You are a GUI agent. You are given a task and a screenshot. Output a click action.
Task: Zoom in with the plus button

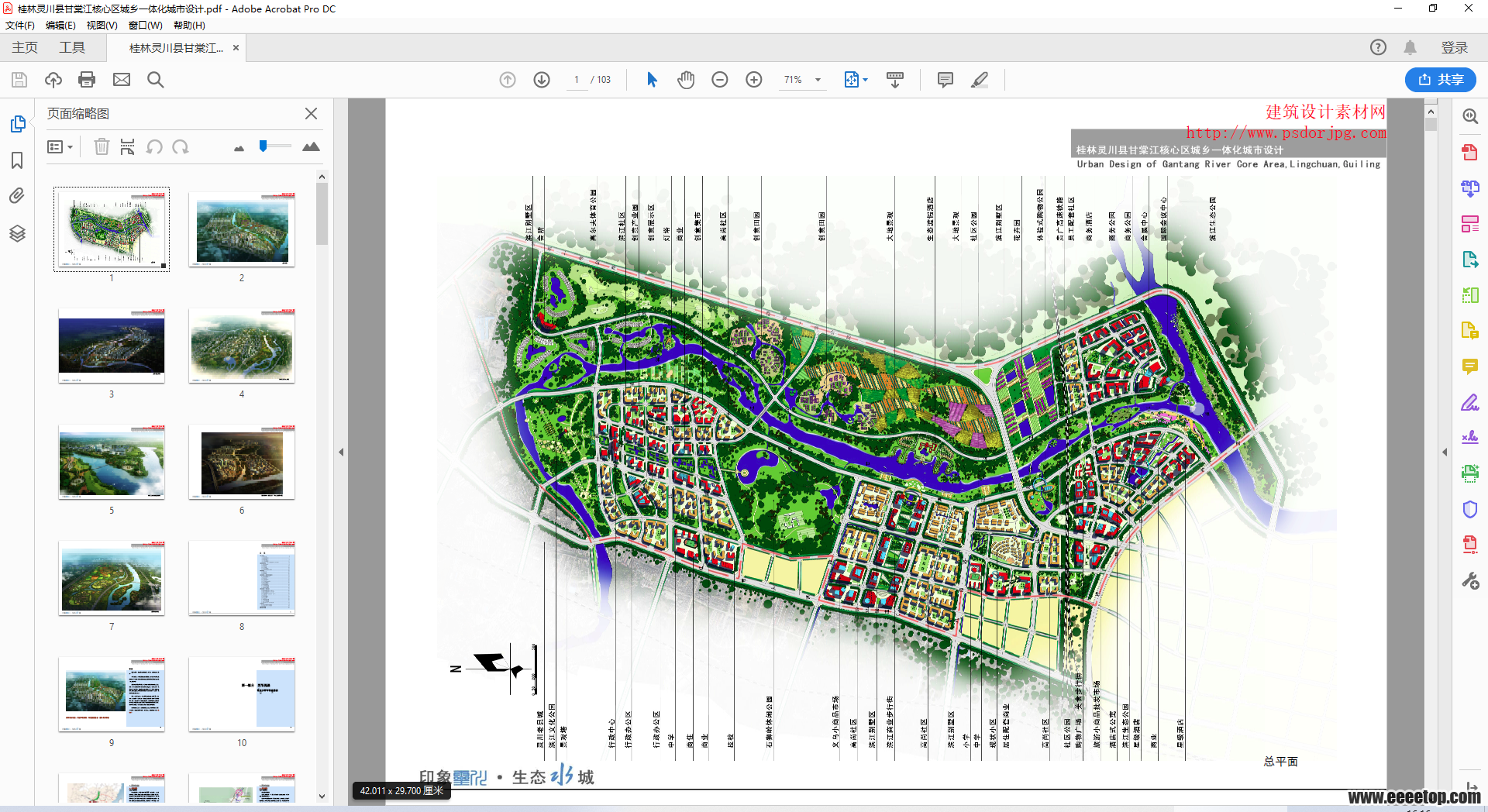point(754,80)
